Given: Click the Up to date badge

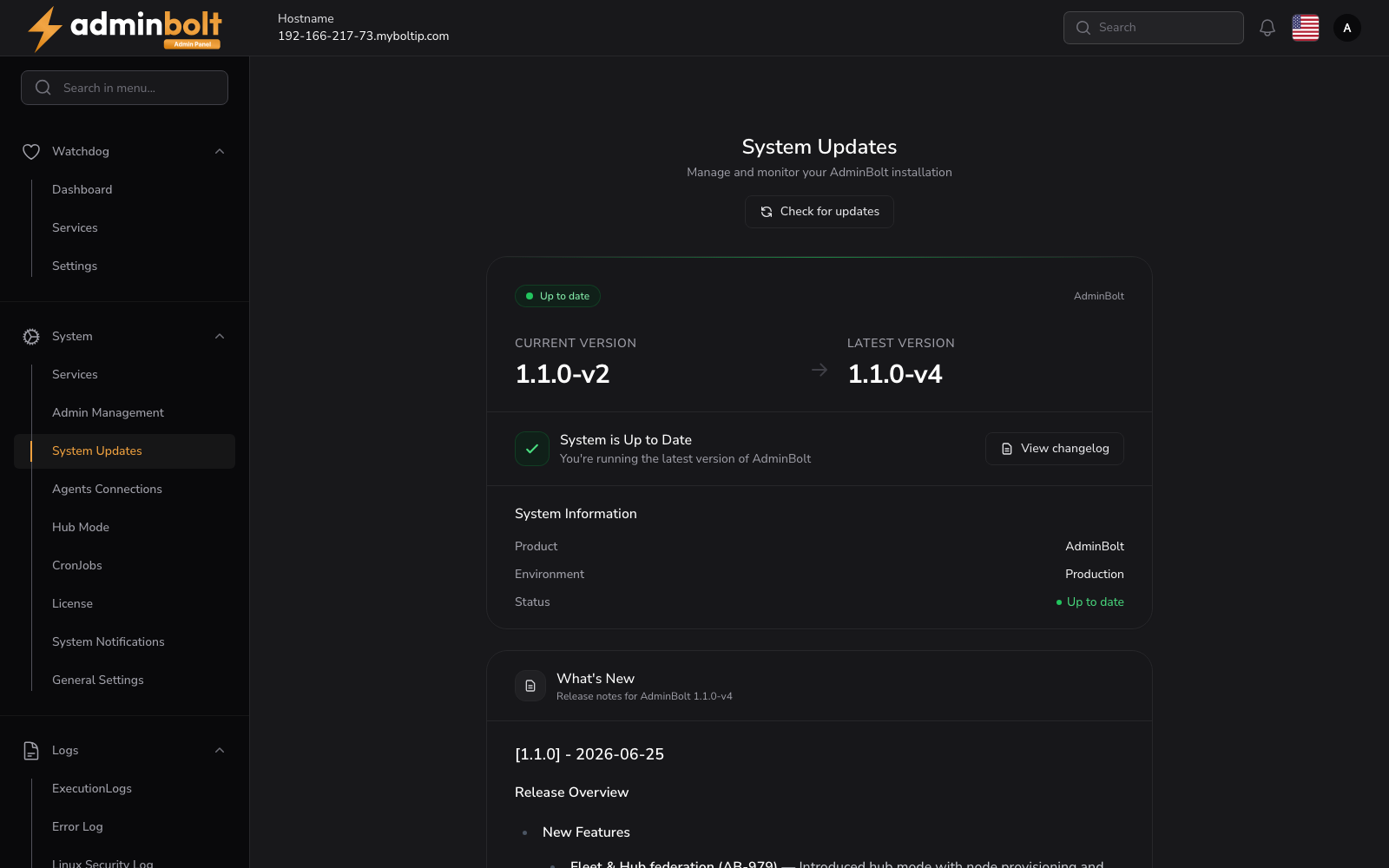Looking at the screenshot, I should click(557, 296).
